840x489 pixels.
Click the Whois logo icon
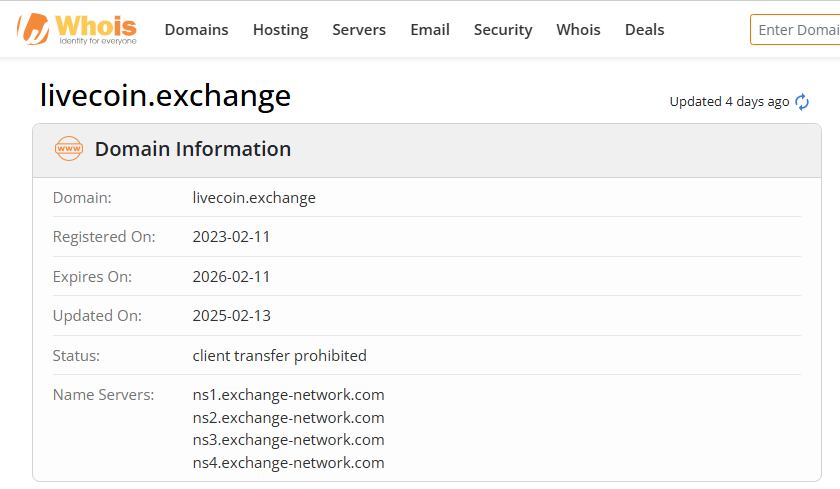tap(77, 29)
